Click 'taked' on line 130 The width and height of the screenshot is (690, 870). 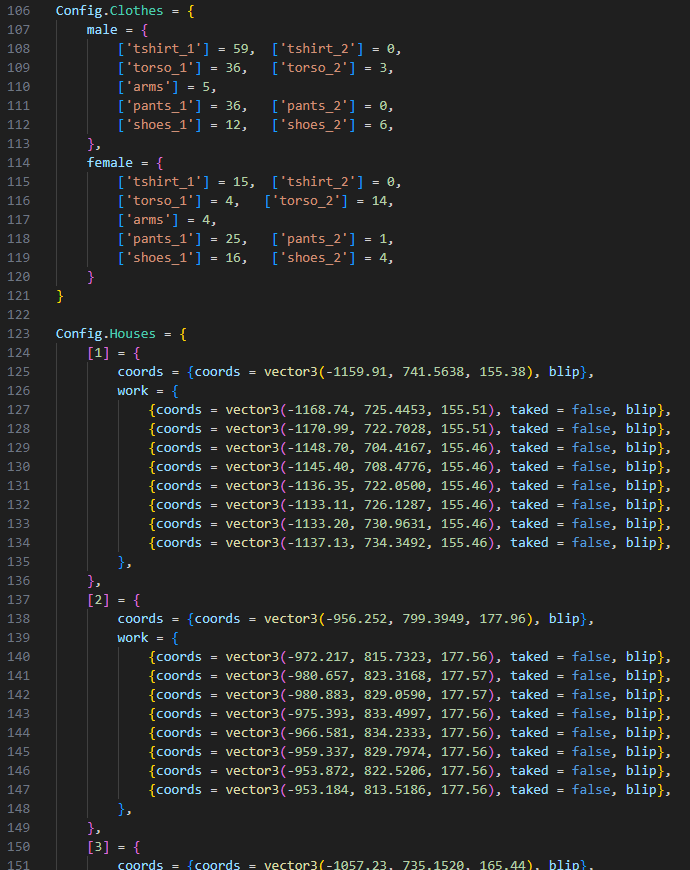529,467
